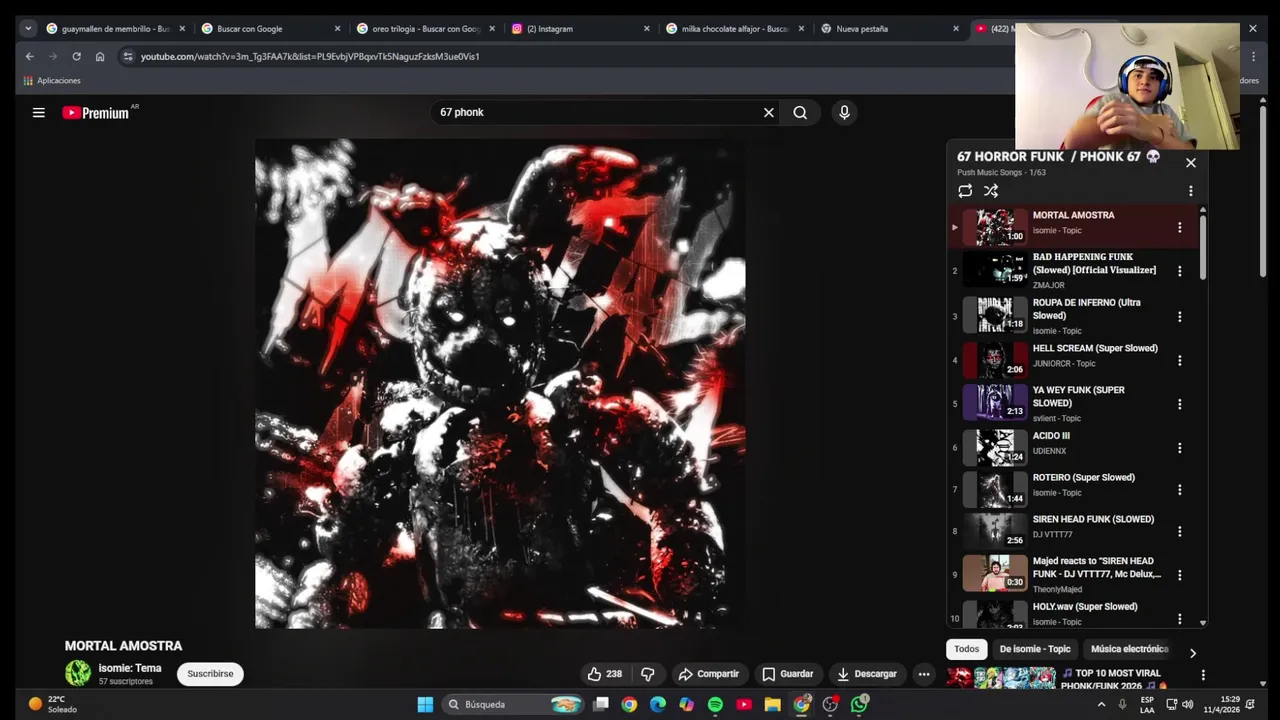Switch to guaymallen de membrillo tab

[x=115, y=29]
